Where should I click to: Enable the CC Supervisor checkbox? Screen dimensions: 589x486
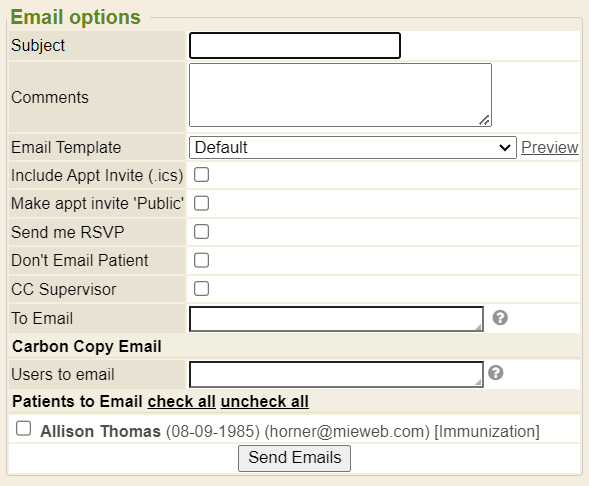(x=201, y=289)
